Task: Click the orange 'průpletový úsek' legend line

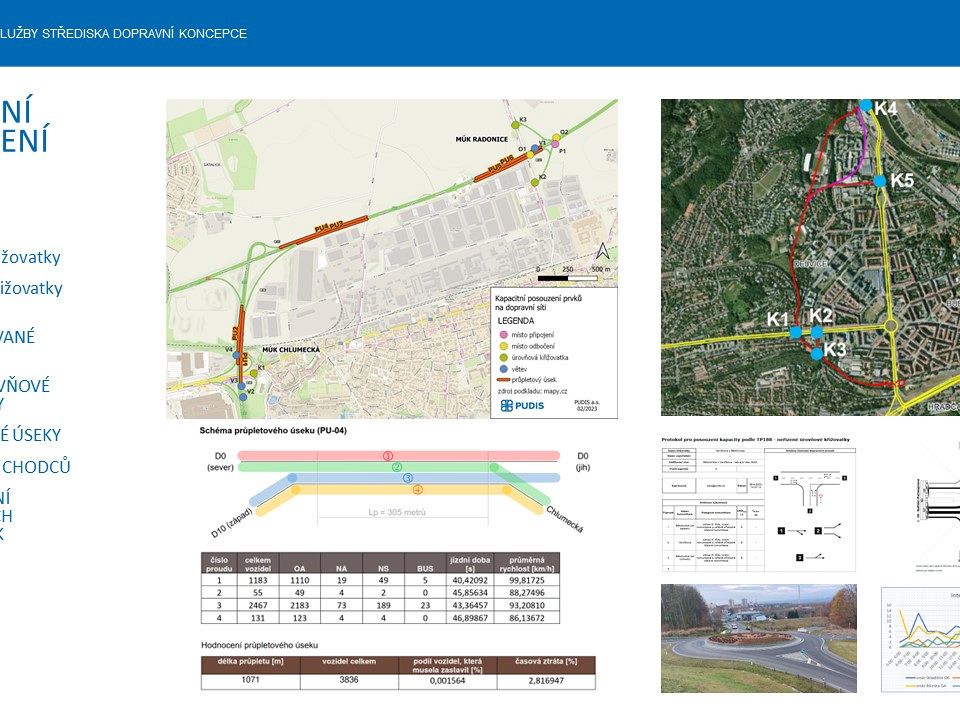Action: tap(503, 380)
